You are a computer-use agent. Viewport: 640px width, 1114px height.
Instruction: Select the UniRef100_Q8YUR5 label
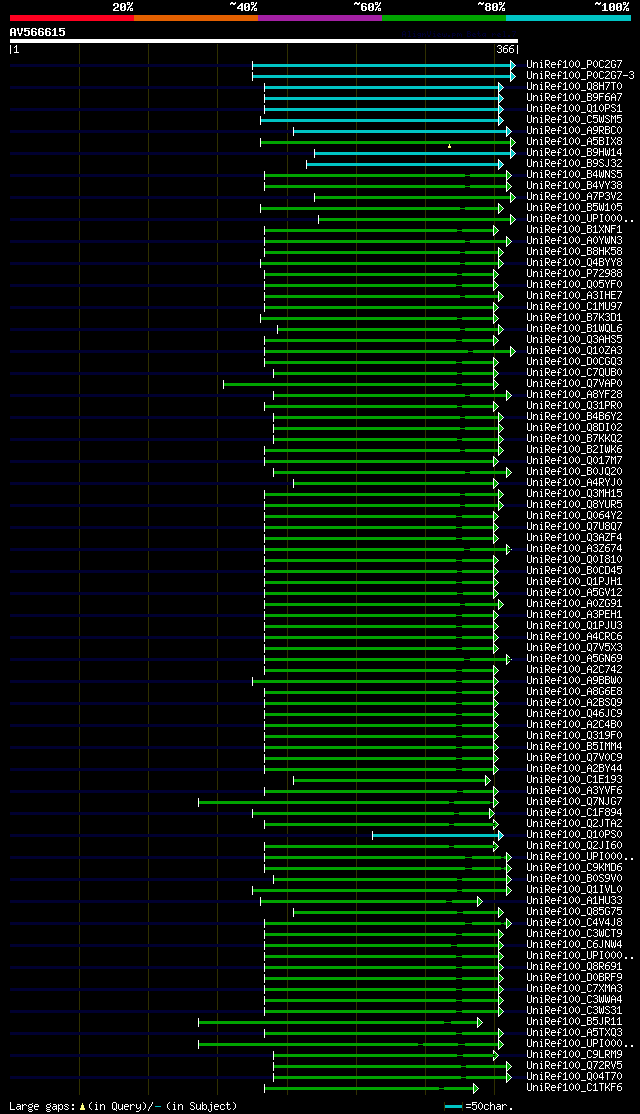pos(575,504)
